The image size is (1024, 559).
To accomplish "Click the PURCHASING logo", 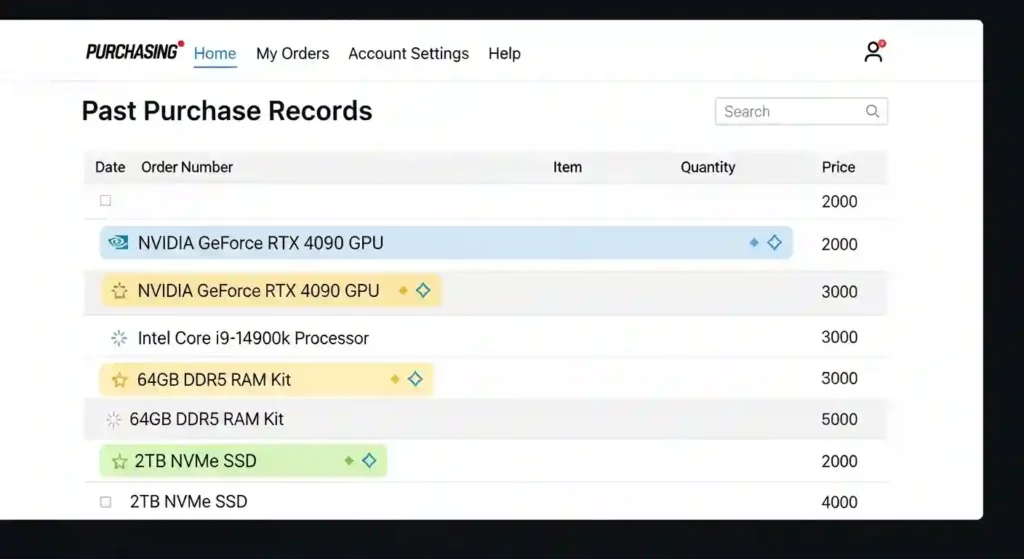I will (135, 51).
